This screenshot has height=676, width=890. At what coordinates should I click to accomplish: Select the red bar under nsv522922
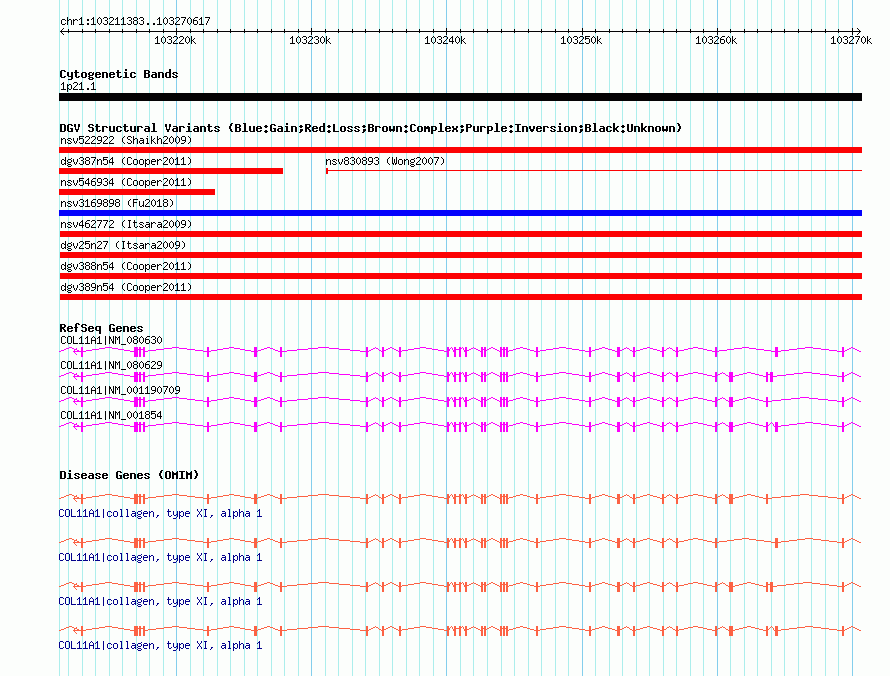460,150
